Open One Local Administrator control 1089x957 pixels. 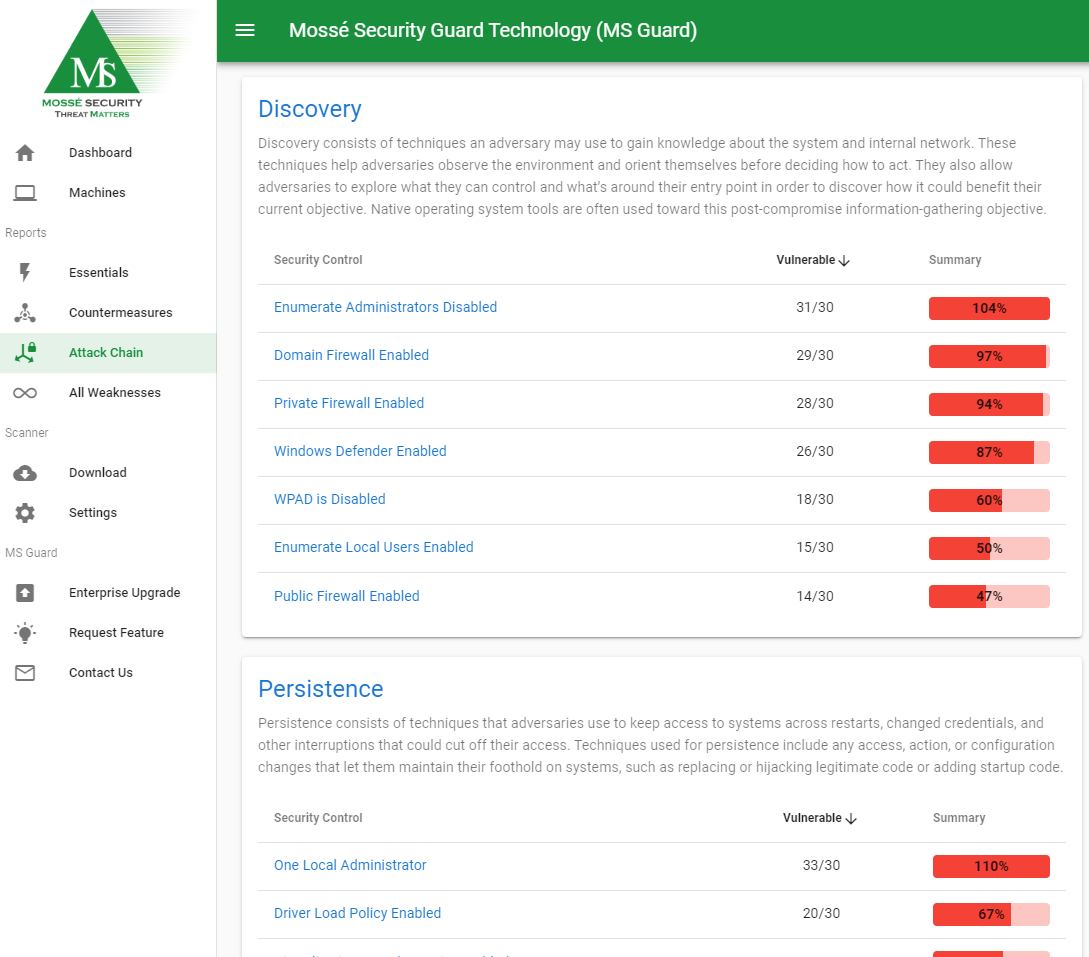350,865
